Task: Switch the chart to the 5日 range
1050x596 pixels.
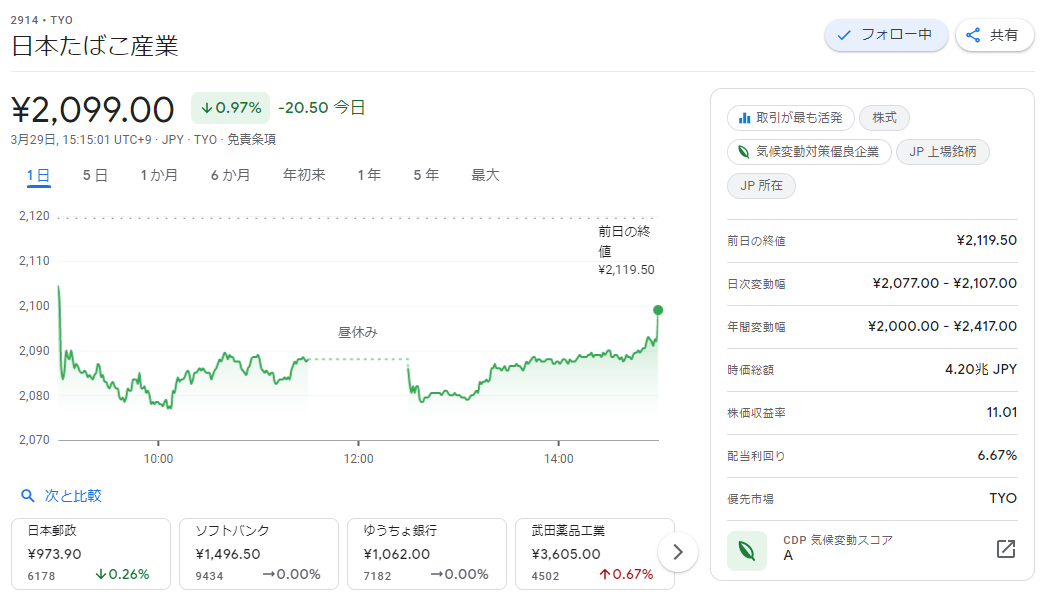Action: [x=95, y=175]
